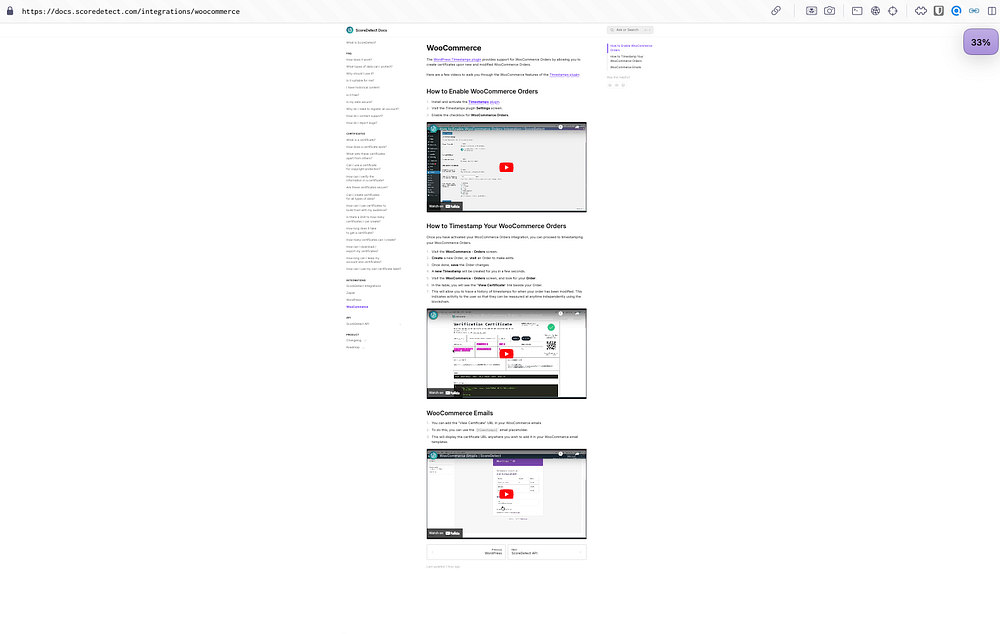The image size is (1000, 634).
Task: Select the active WooCommerce sidebar item
Action: coord(357,307)
